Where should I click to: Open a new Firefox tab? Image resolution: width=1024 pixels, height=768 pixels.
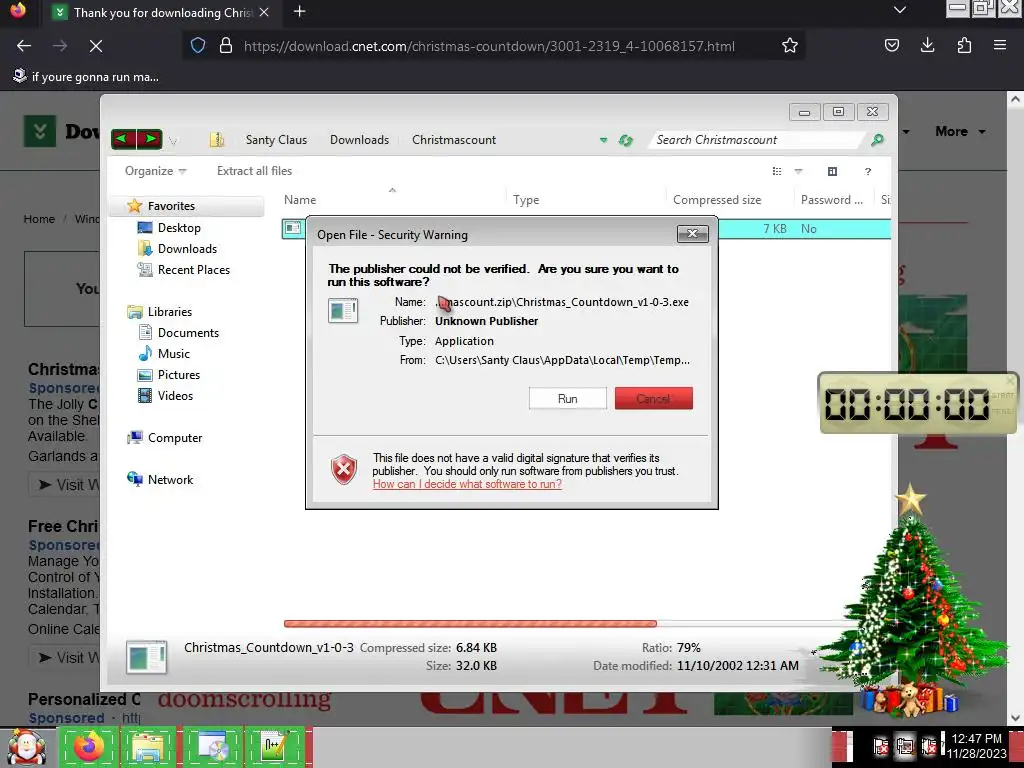pos(299,12)
